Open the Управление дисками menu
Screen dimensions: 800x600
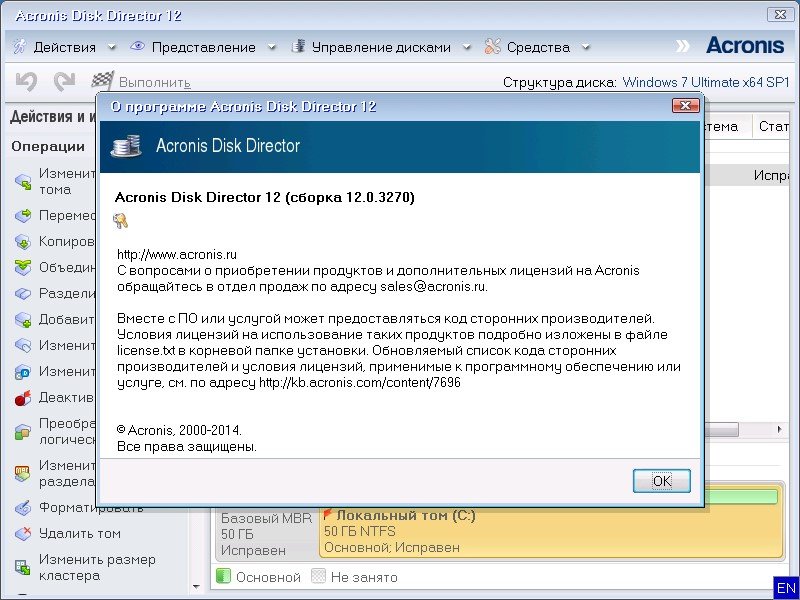(381, 47)
